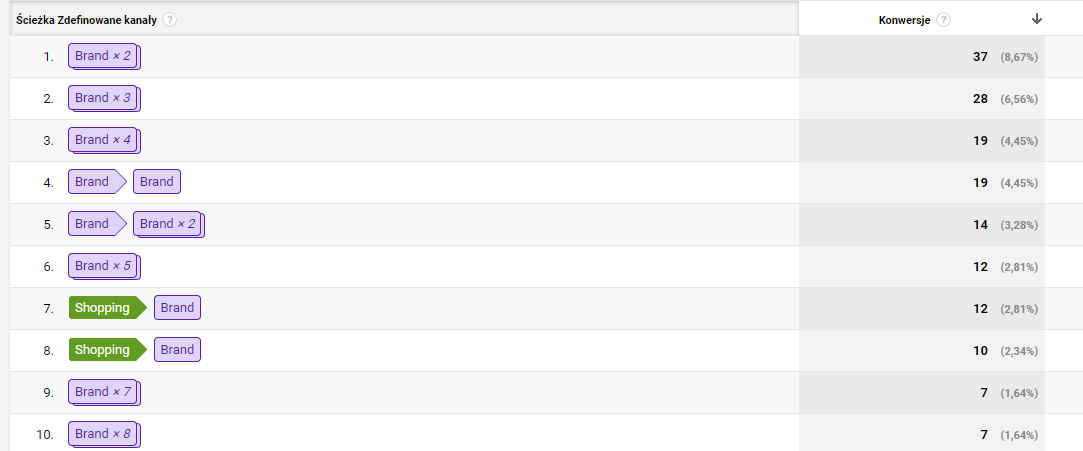Click help icon beside Ścieżka Zdefiniowane kanały
This screenshot has height=451, width=1083.
(170, 20)
